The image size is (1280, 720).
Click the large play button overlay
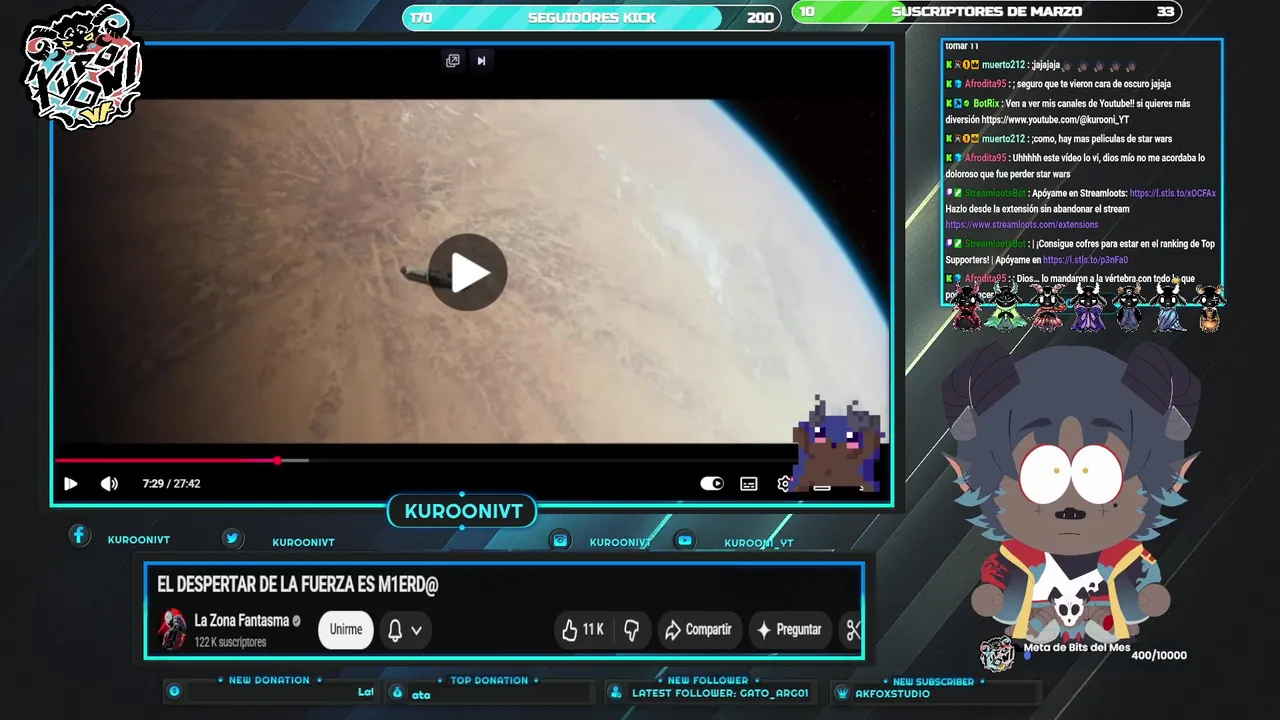[467, 272]
